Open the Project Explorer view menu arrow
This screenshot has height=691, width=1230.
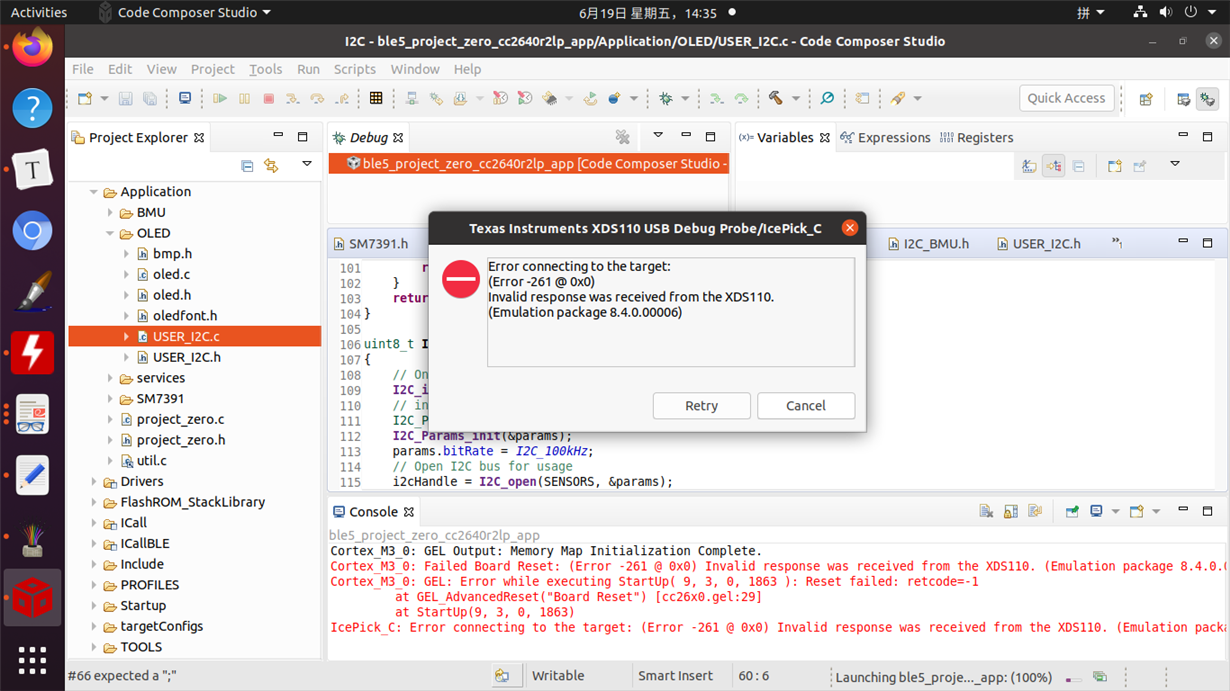pos(307,164)
